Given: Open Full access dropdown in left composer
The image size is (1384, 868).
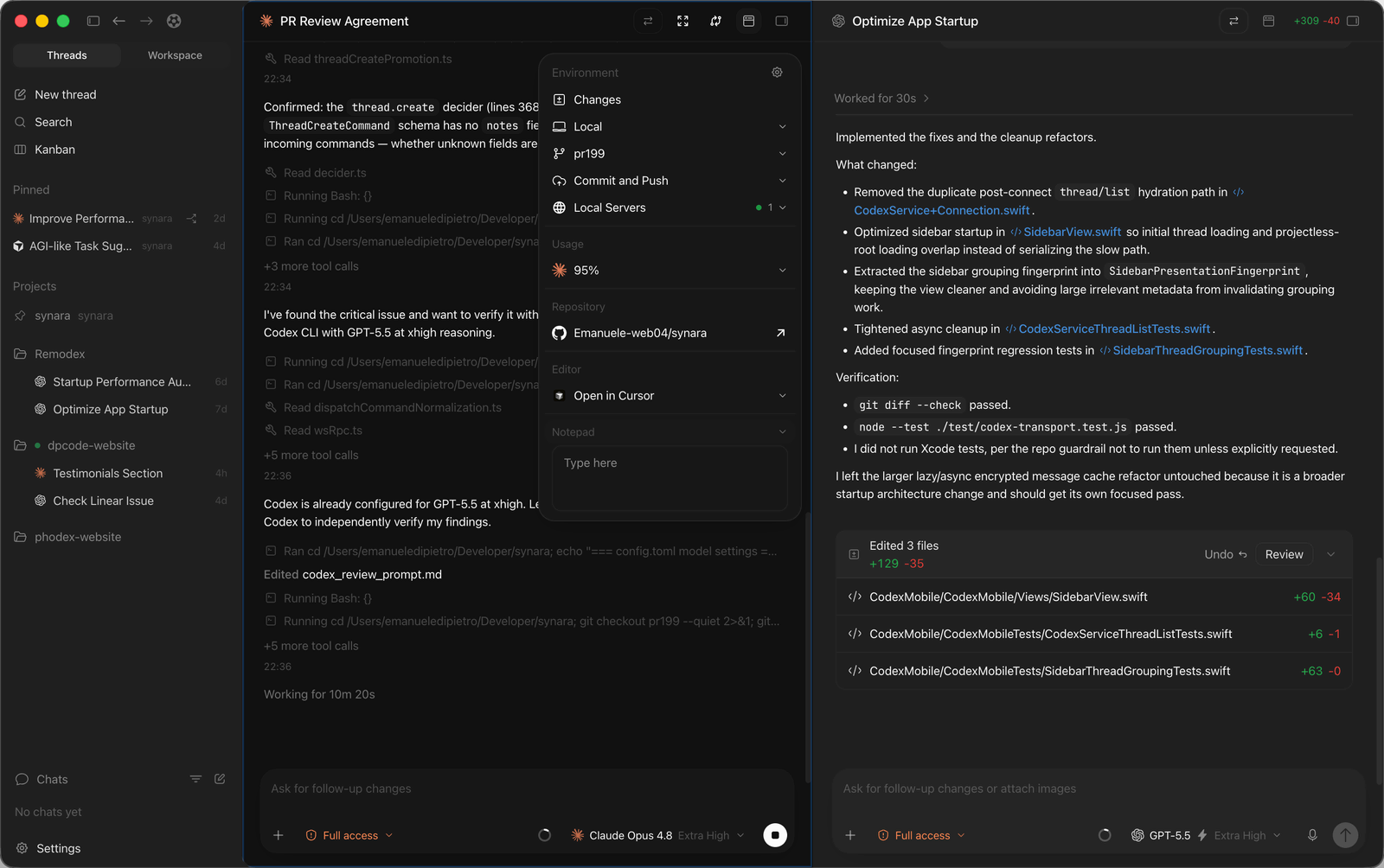Looking at the screenshot, I should pyautogui.click(x=349, y=835).
